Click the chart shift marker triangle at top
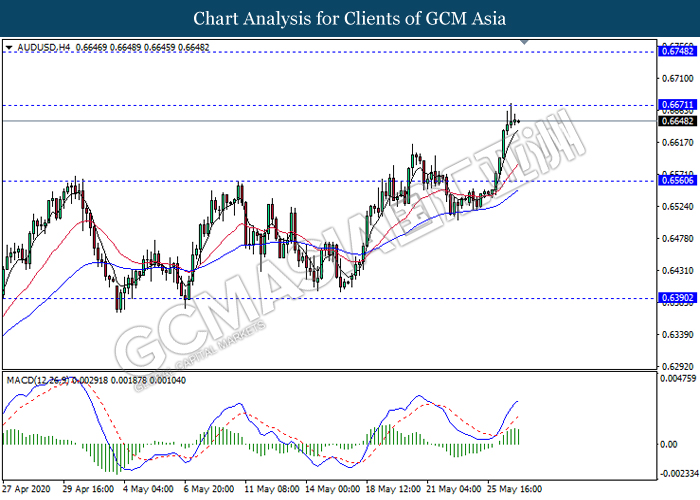The height and width of the screenshot is (500, 700). pos(525,42)
